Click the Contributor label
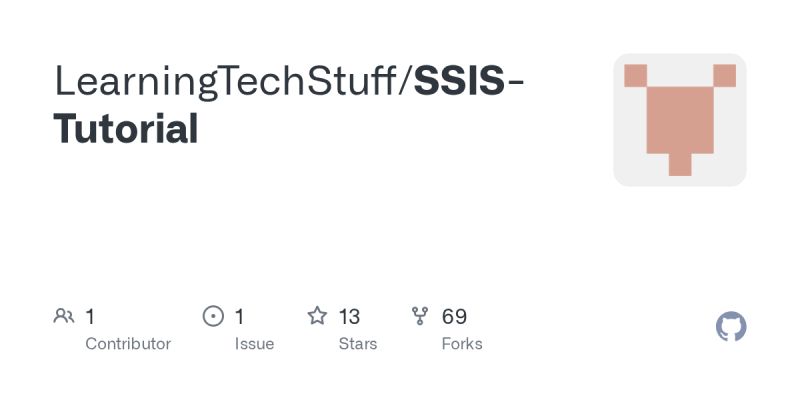The width and height of the screenshot is (800, 400). pos(128,344)
